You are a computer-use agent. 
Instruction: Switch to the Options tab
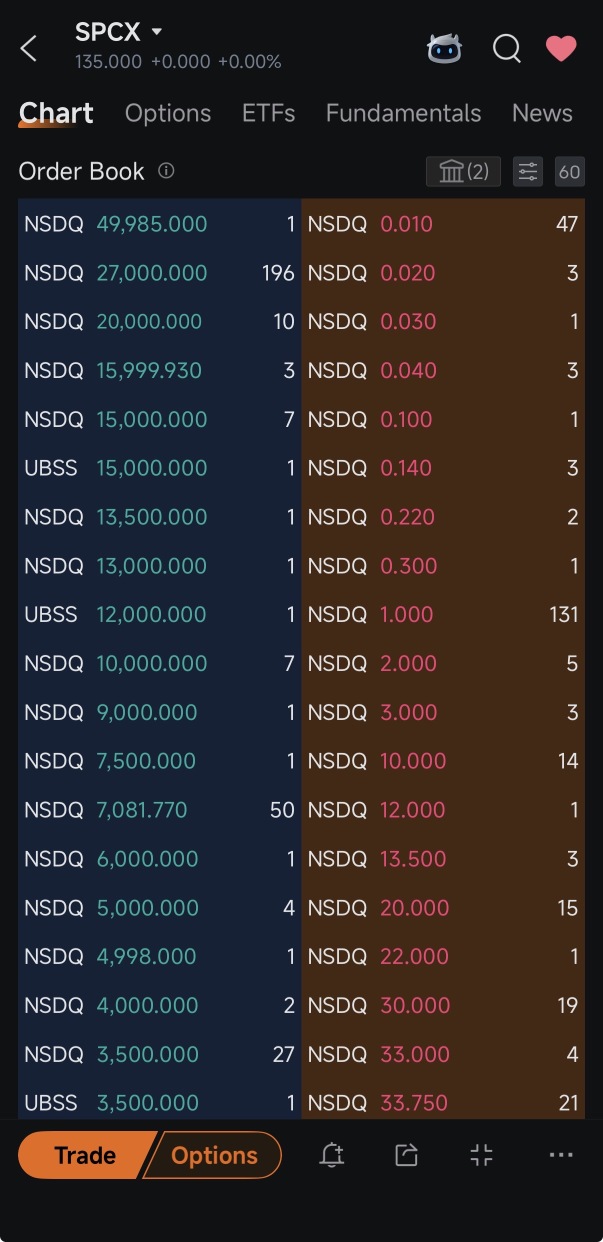(x=168, y=114)
